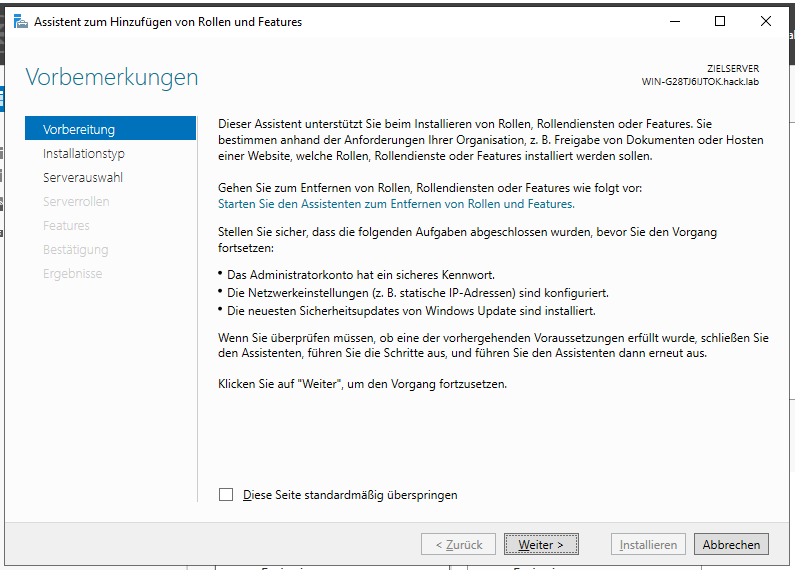Viewport: 795px width, 570px height.
Task: Click the window title bar text
Action: click(x=168, y=21)
